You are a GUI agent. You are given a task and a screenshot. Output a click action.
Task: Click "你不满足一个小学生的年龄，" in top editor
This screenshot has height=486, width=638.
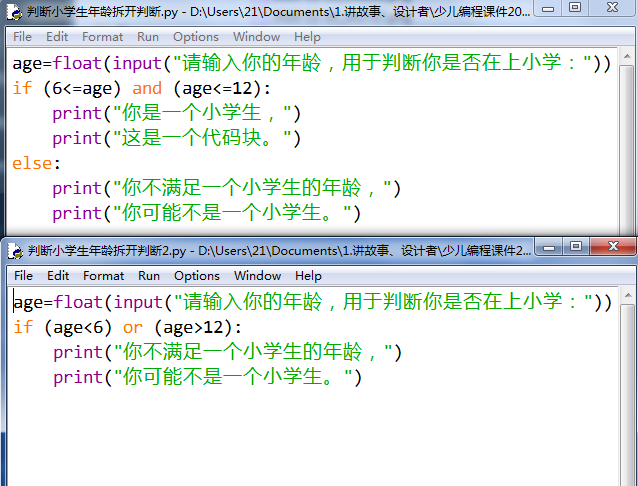coord(252,188)
